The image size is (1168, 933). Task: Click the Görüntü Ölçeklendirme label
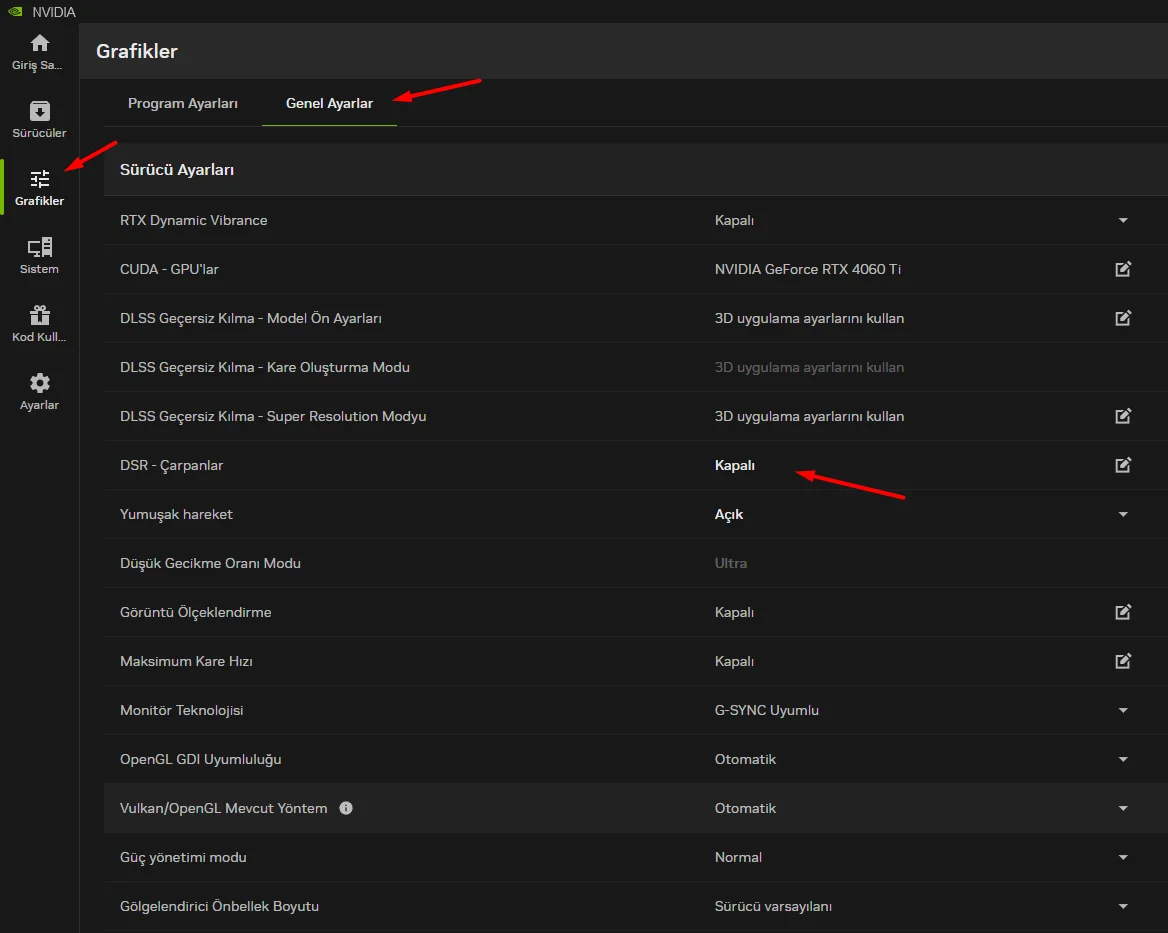pos(195,612)
